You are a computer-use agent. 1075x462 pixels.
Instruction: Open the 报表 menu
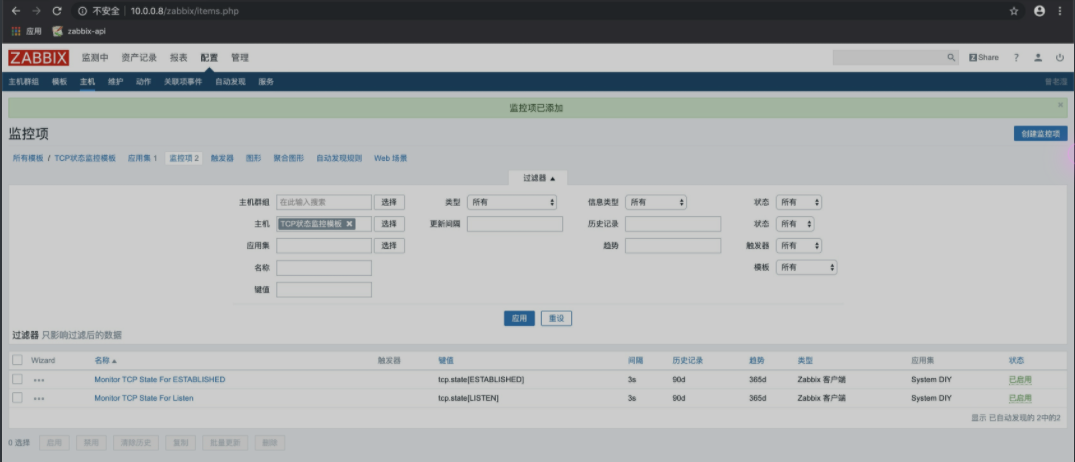(179, 58)
